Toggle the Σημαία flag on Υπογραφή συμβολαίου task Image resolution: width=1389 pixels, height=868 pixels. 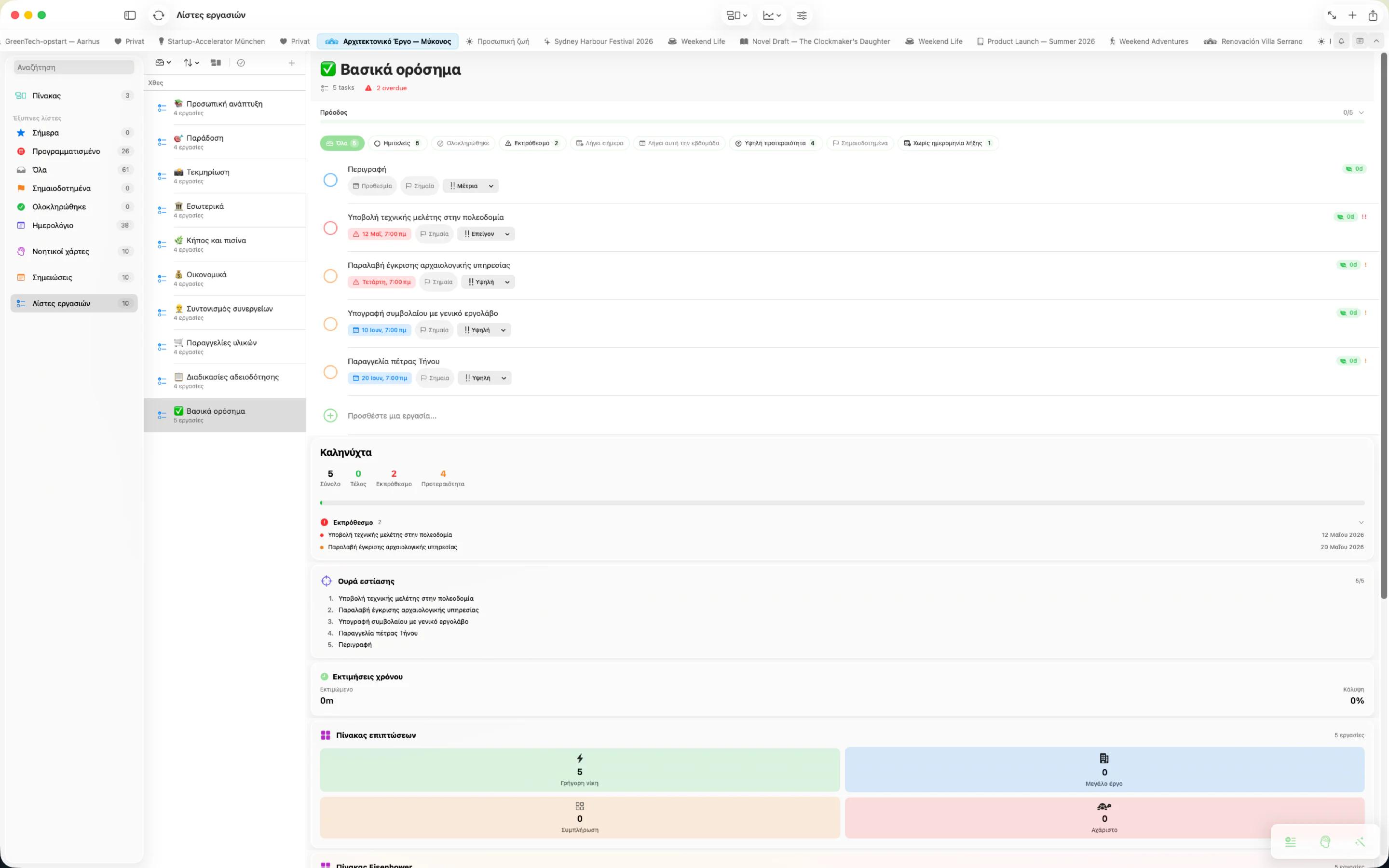[434, 330]
